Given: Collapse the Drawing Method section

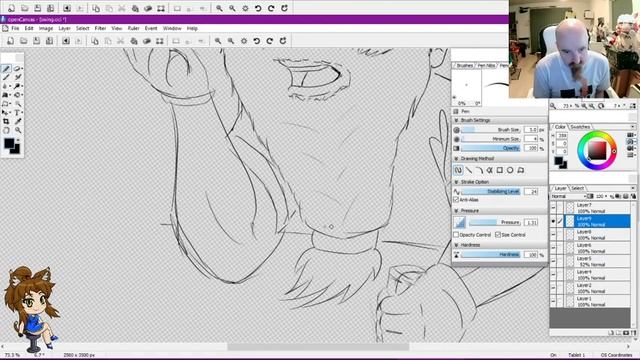Looking at the screenshot, I should pos(456,158).
